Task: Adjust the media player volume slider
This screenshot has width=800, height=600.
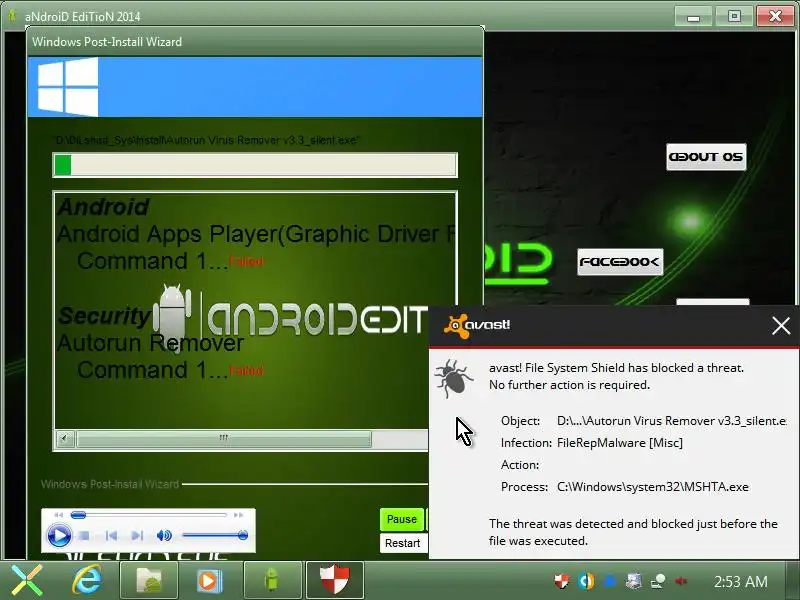Action: (214, 535)
